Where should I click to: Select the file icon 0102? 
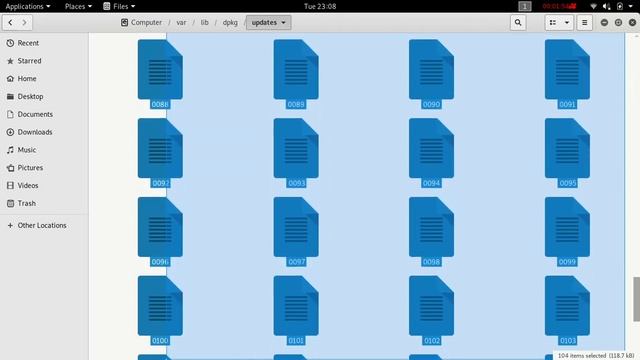[431, 306]
